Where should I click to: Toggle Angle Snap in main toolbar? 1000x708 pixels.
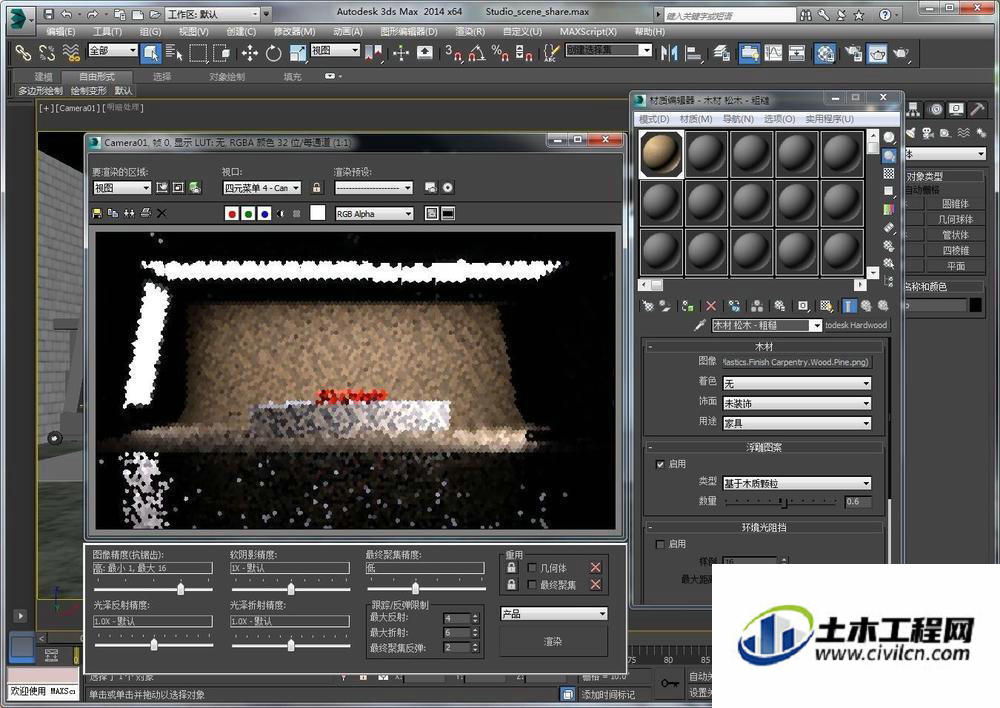pyautogui.click(x=476, y=52)
